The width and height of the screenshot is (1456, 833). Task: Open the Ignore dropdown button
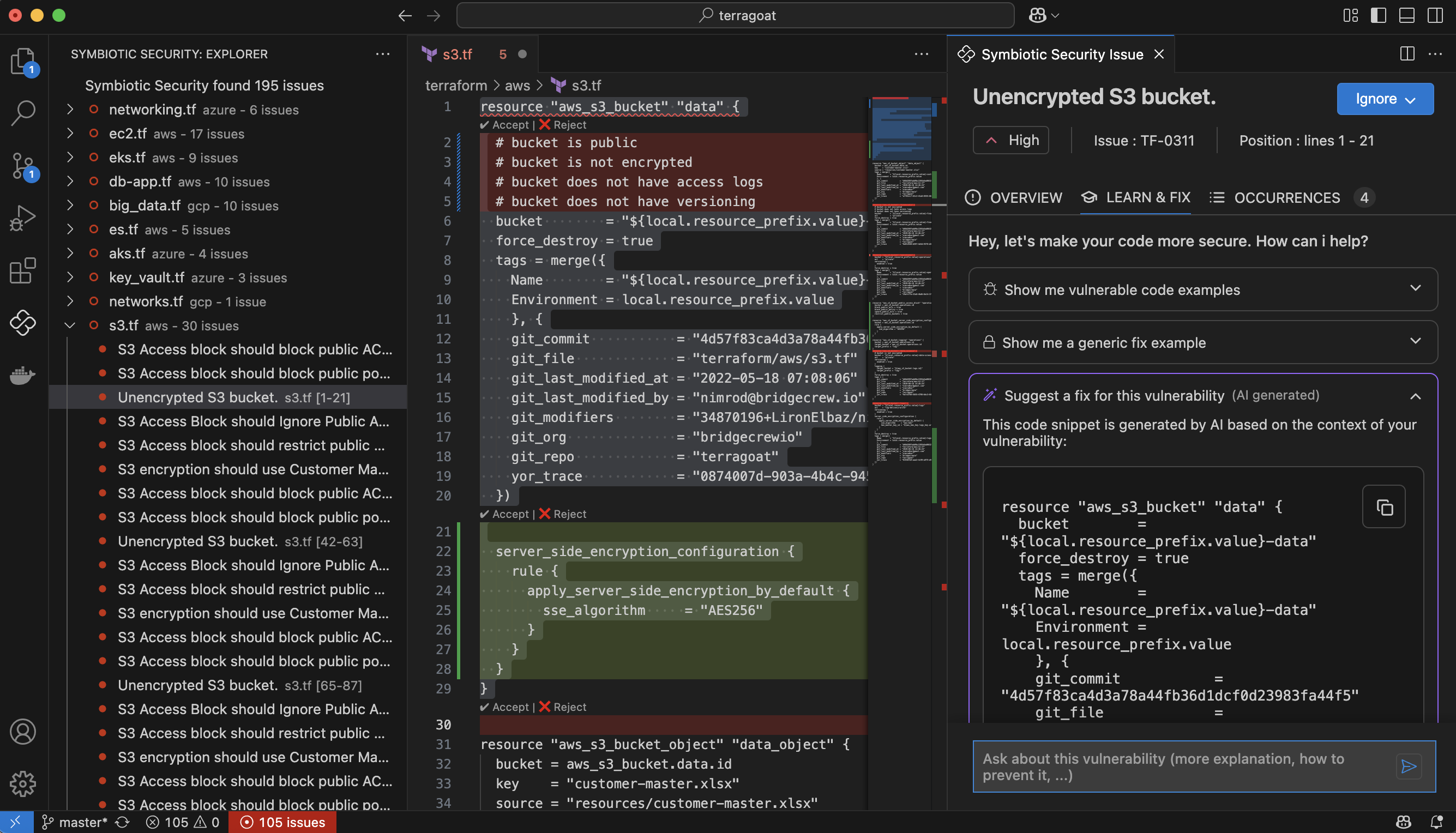point(1385,99)
